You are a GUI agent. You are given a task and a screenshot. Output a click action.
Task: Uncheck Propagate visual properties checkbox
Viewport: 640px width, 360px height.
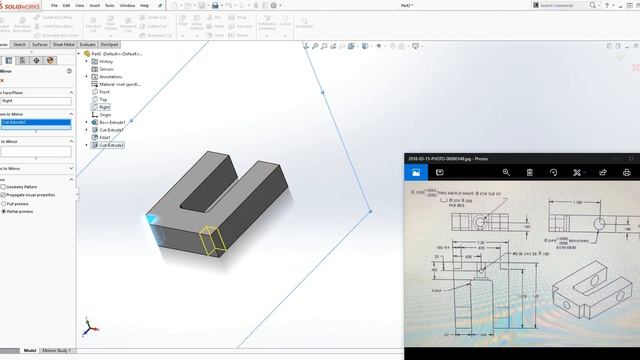pyautogui.click(x=3, y=195)
